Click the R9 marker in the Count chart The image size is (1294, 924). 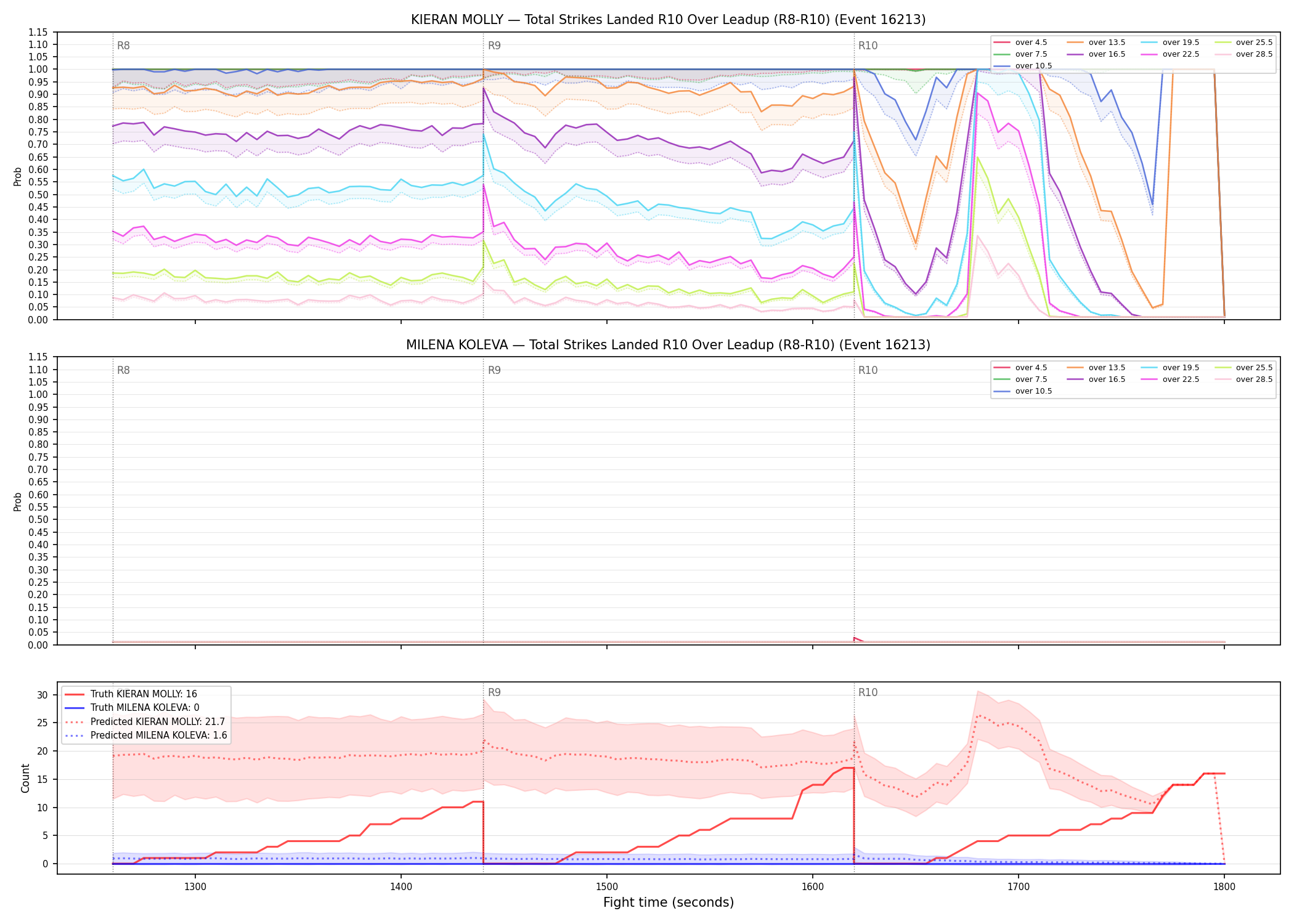[x=494, y=692]
